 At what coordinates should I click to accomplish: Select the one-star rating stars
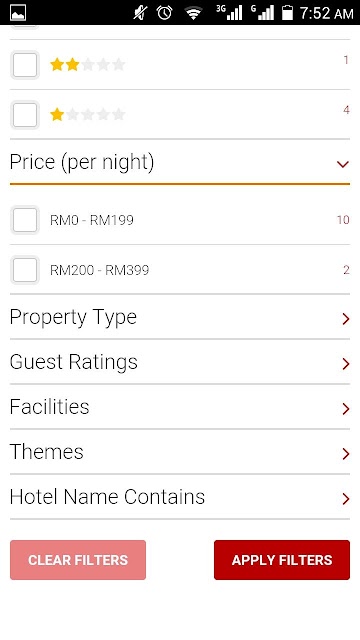tap(87, 115)
